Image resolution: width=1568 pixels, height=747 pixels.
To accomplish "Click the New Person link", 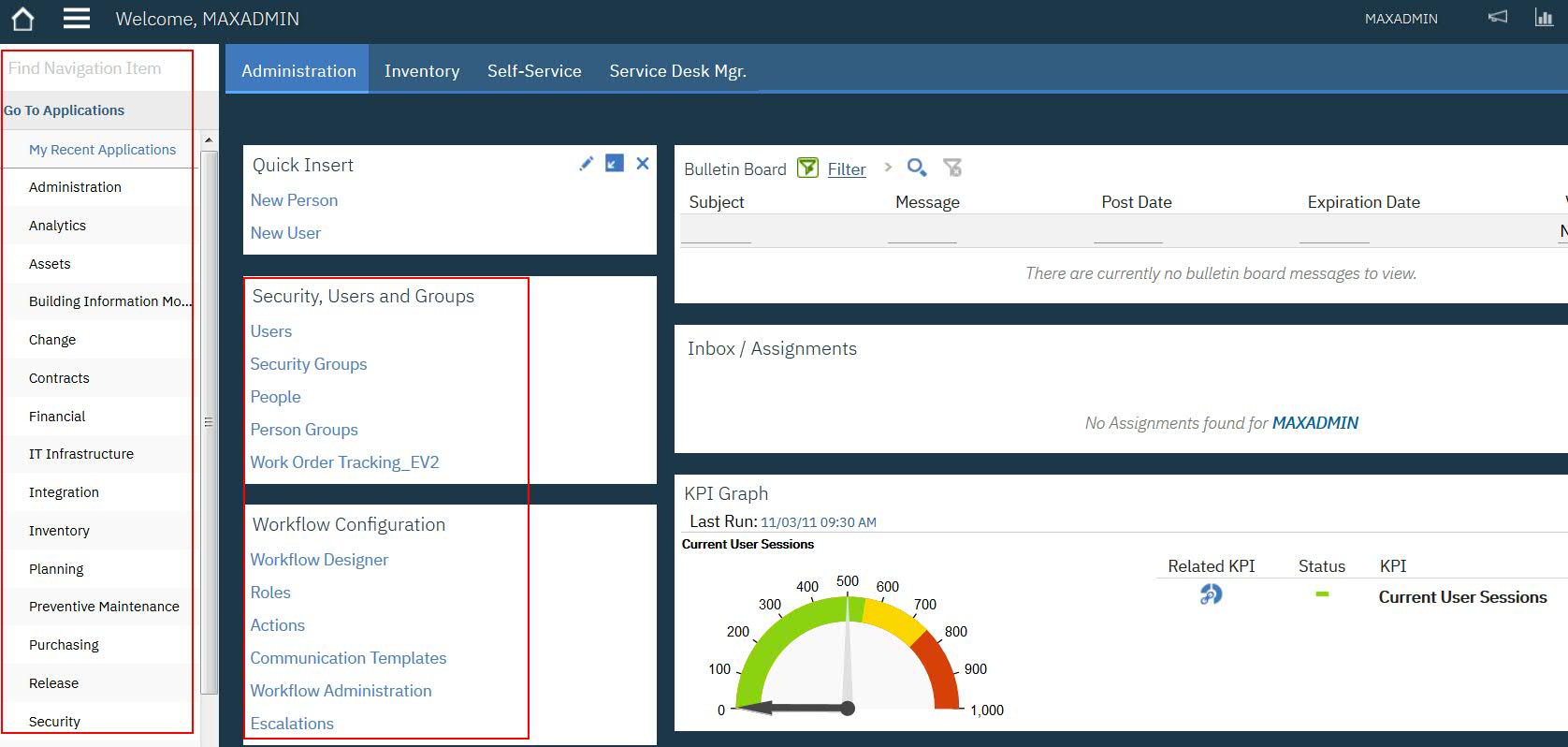I will point(294,200).
